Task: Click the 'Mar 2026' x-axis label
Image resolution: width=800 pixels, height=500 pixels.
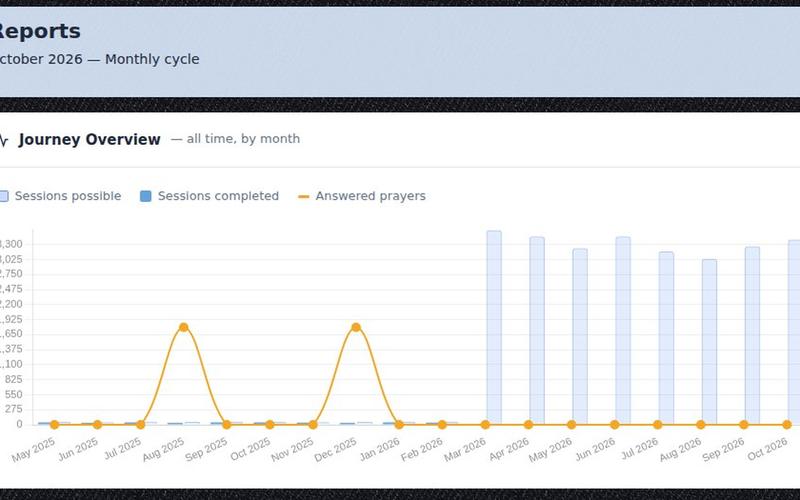Action: click(465, 449)
